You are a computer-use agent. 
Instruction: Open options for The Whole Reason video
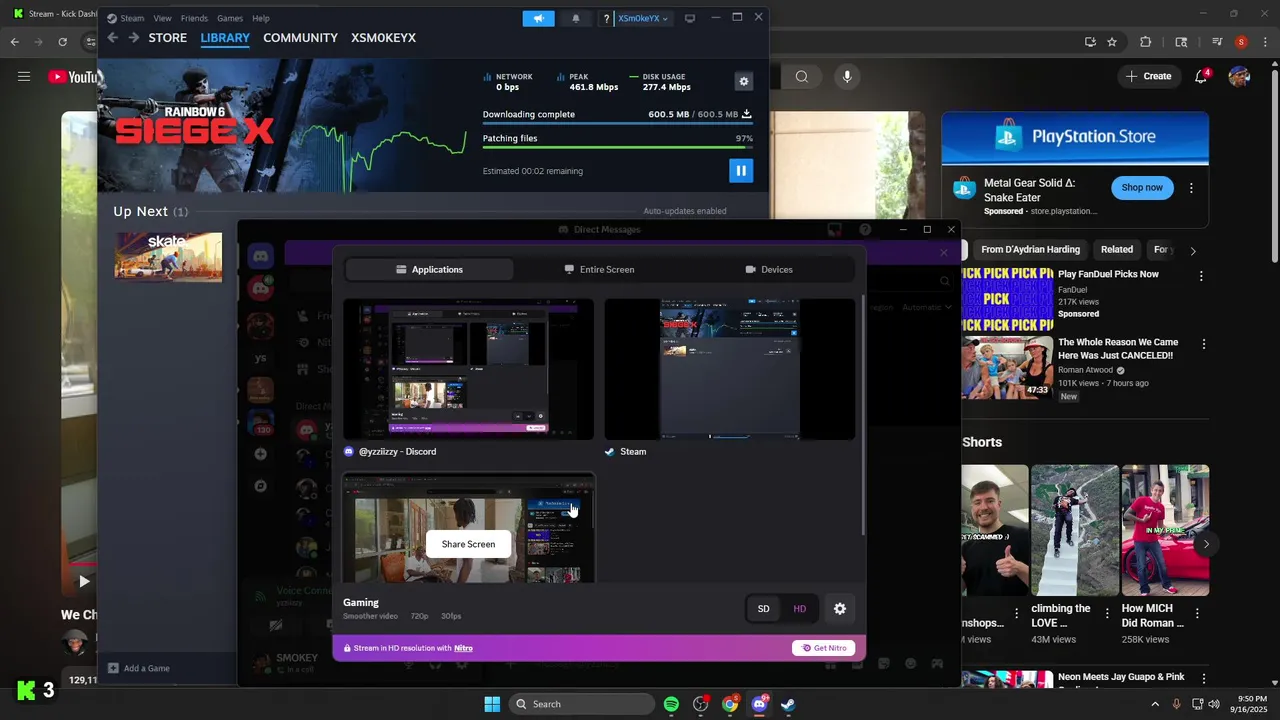tap(1203, 344)
